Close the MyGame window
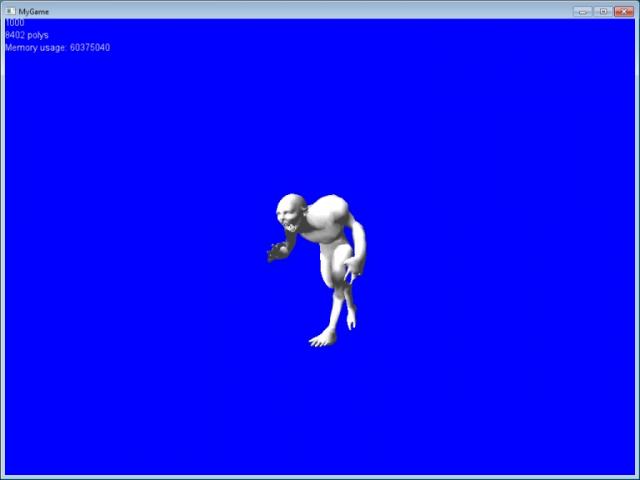Viewport: 640px width, 480px height. coord(624,11)
